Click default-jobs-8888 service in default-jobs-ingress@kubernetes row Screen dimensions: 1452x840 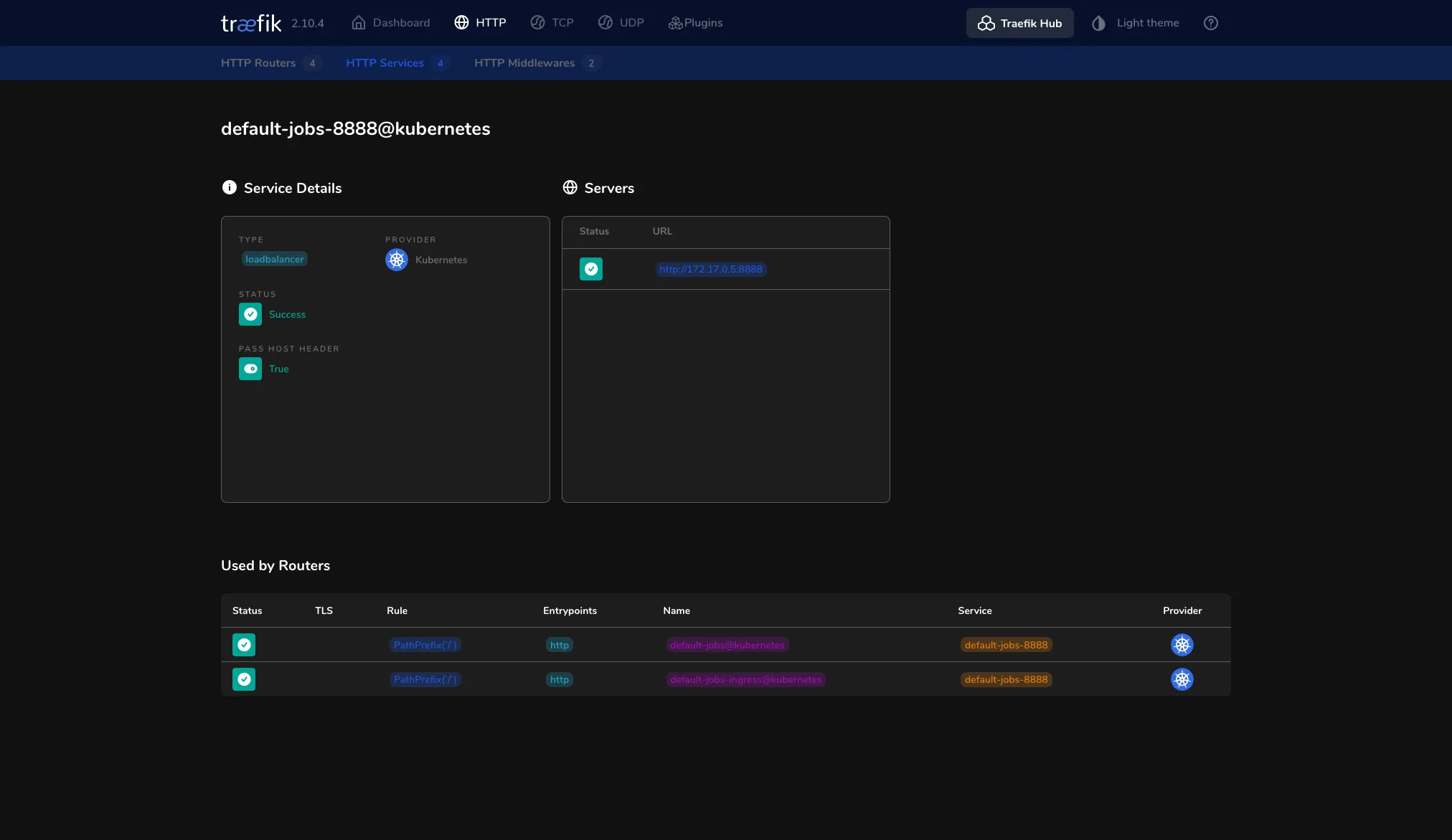(1006, 679)
